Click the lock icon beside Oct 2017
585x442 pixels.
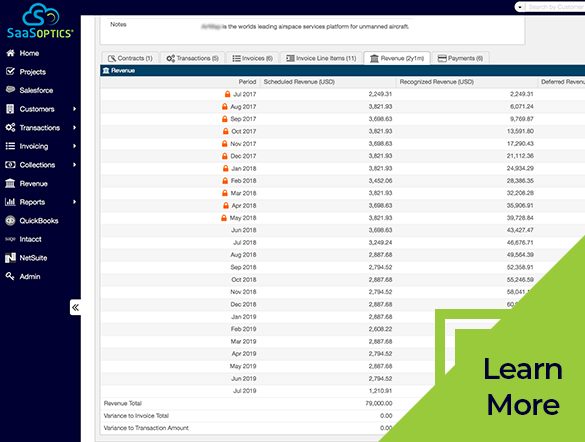click(x=225, y=131)
